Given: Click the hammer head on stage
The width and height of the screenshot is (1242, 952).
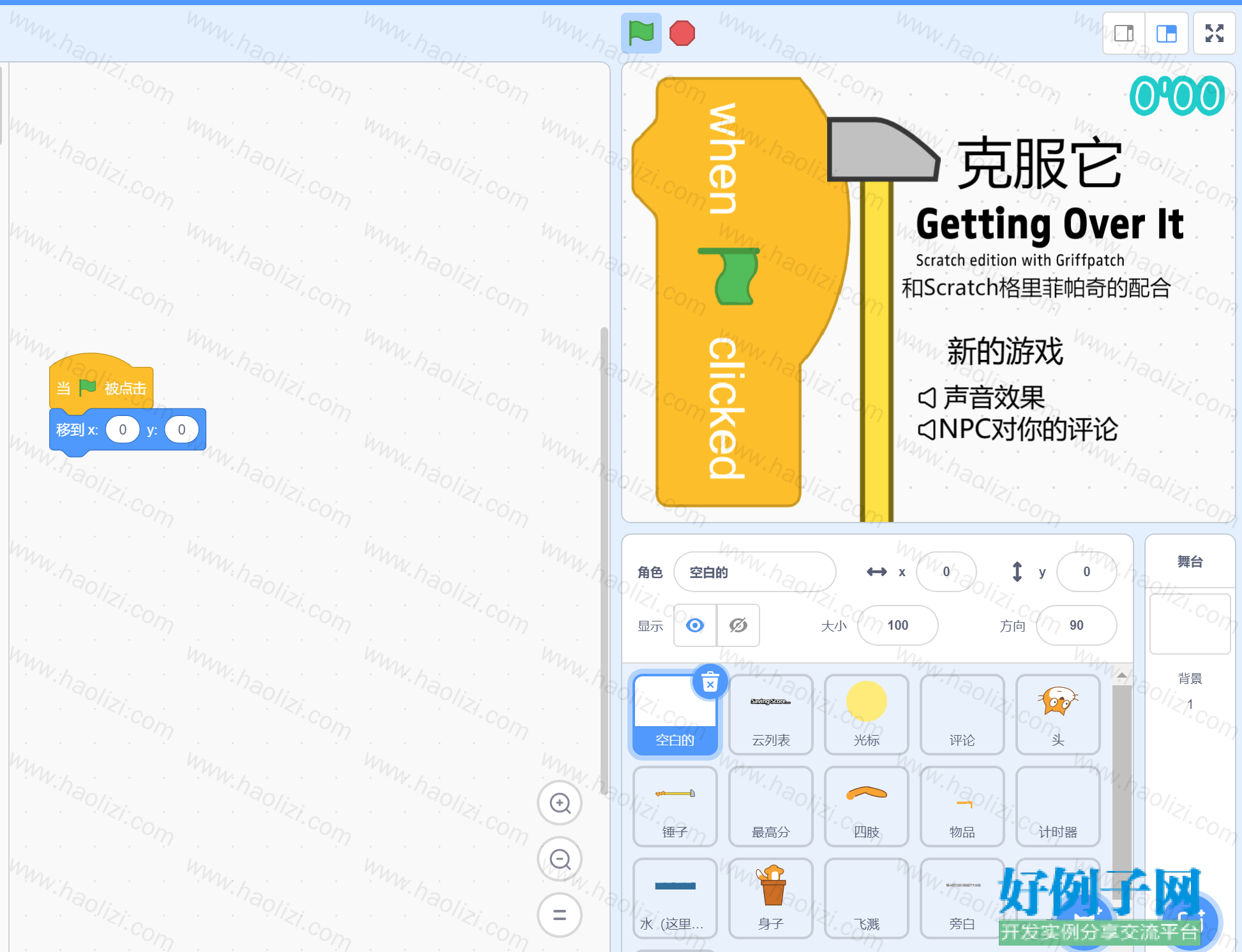Looking at the screenshot, I should (x=883, y=149).
